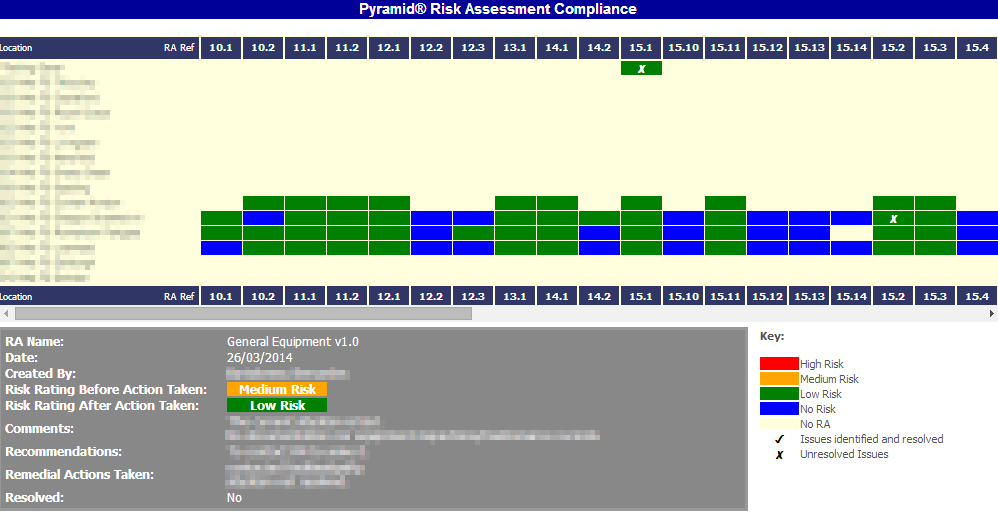998x519 pixels.
Task: Select column 15.4 in the upper header
Action: tap(977, 48)
